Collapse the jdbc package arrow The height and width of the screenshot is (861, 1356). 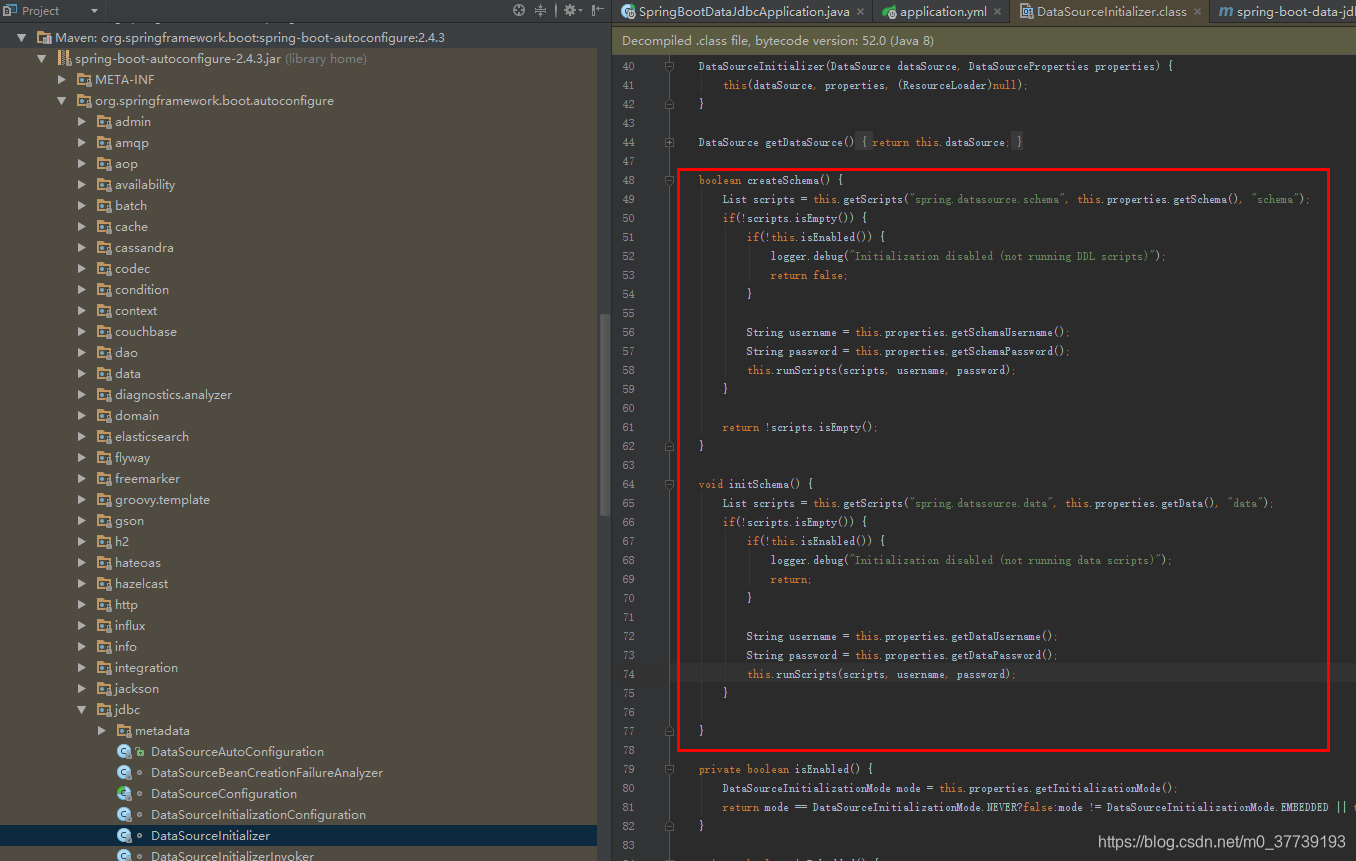82,710
